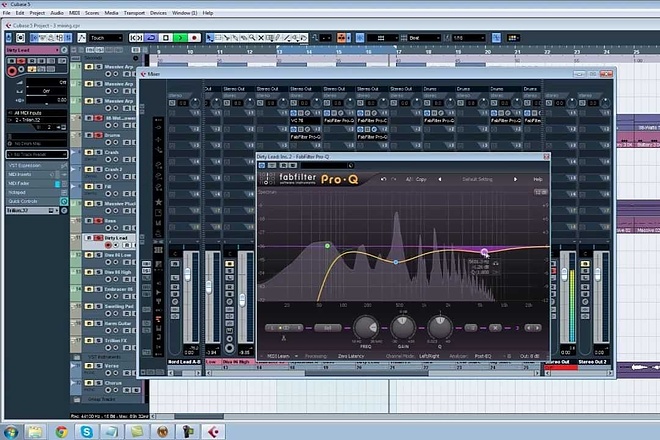Screen dimensions: 660x440
Task: Open the Project menu
Action: click(x=37, y=13)
